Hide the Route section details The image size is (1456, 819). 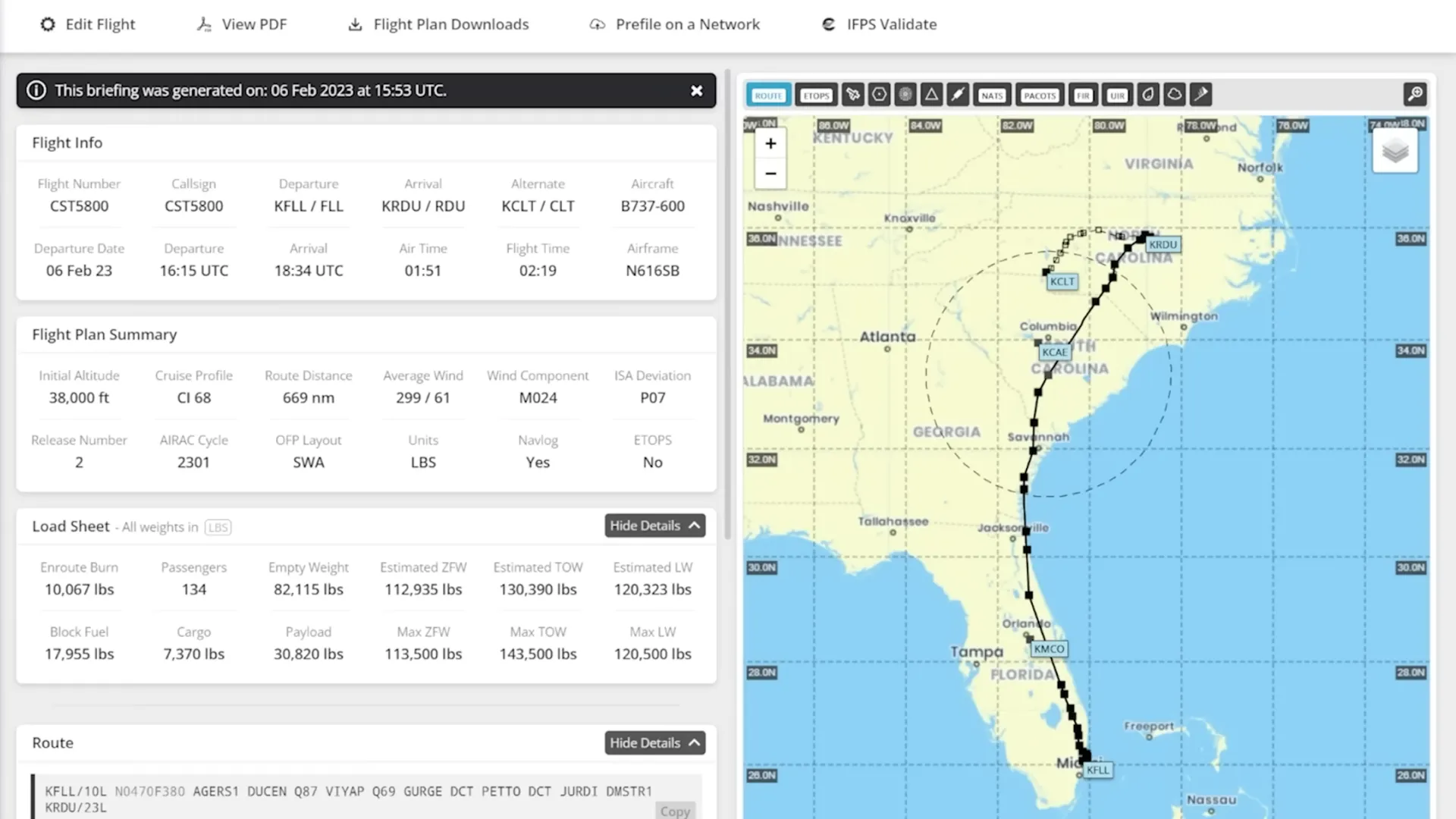click(x=654, y=742)
